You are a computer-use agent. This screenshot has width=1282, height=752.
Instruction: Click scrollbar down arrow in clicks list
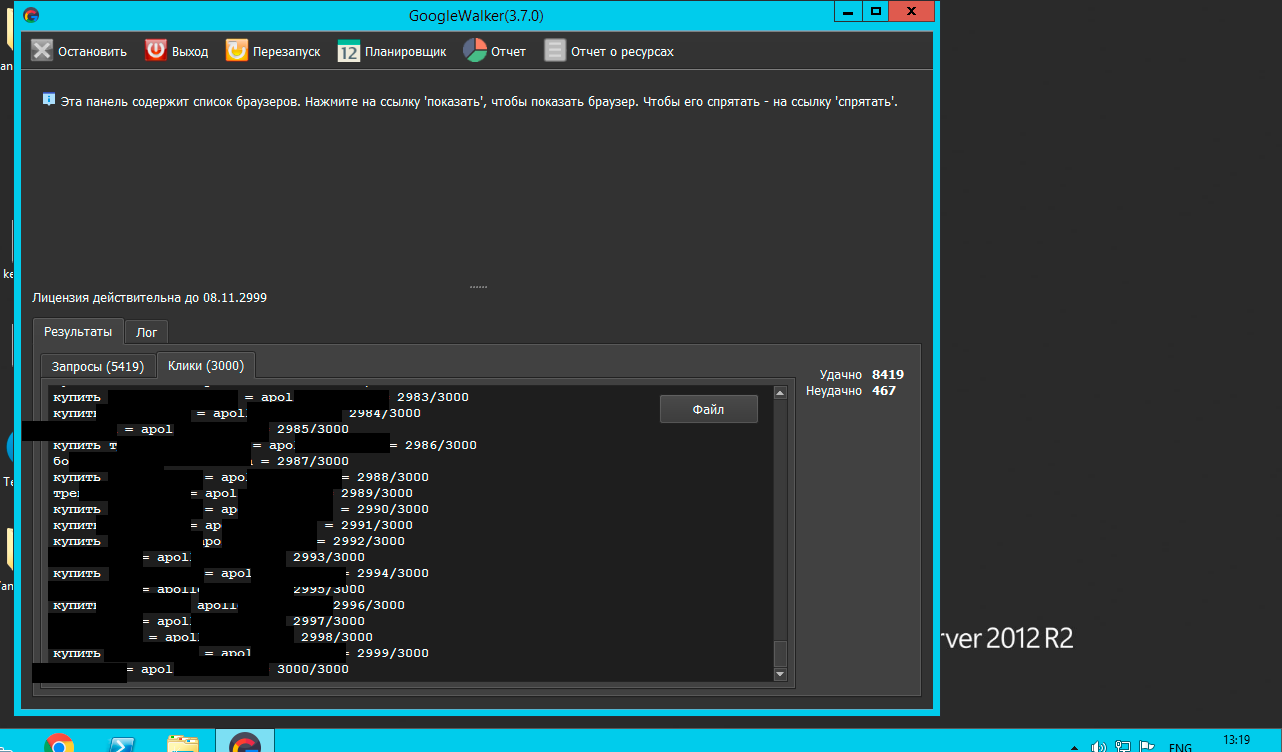tap(781, 675)
